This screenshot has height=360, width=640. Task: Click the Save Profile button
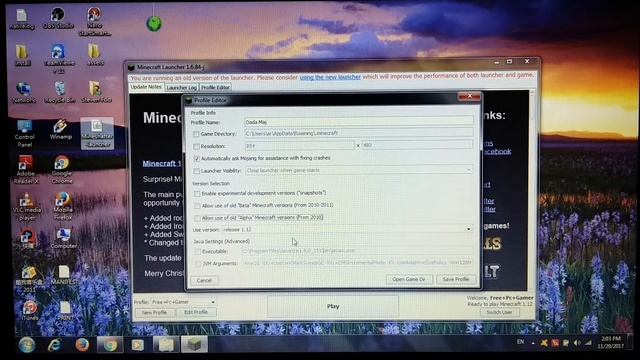point(456,279)
